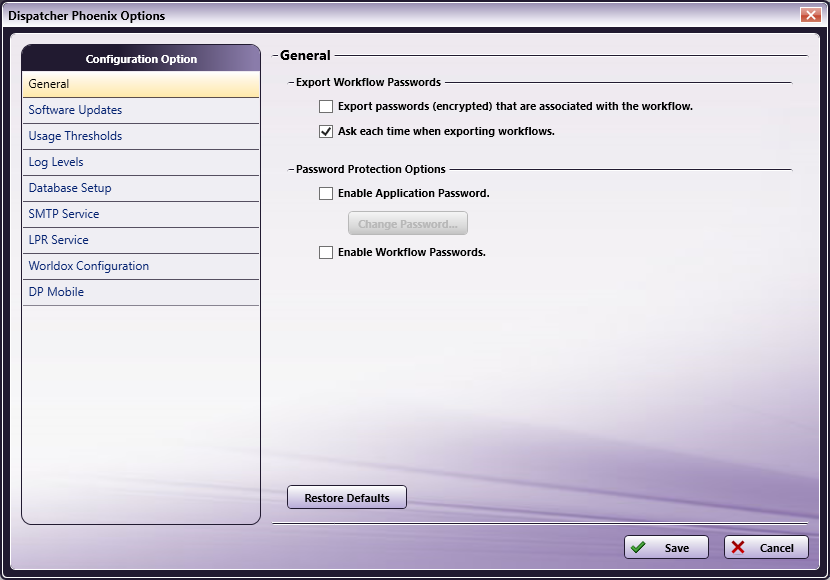Uncheck Ask each time when exporting workflows
This screenshot has width=830, height=580.
pos(326,132)
